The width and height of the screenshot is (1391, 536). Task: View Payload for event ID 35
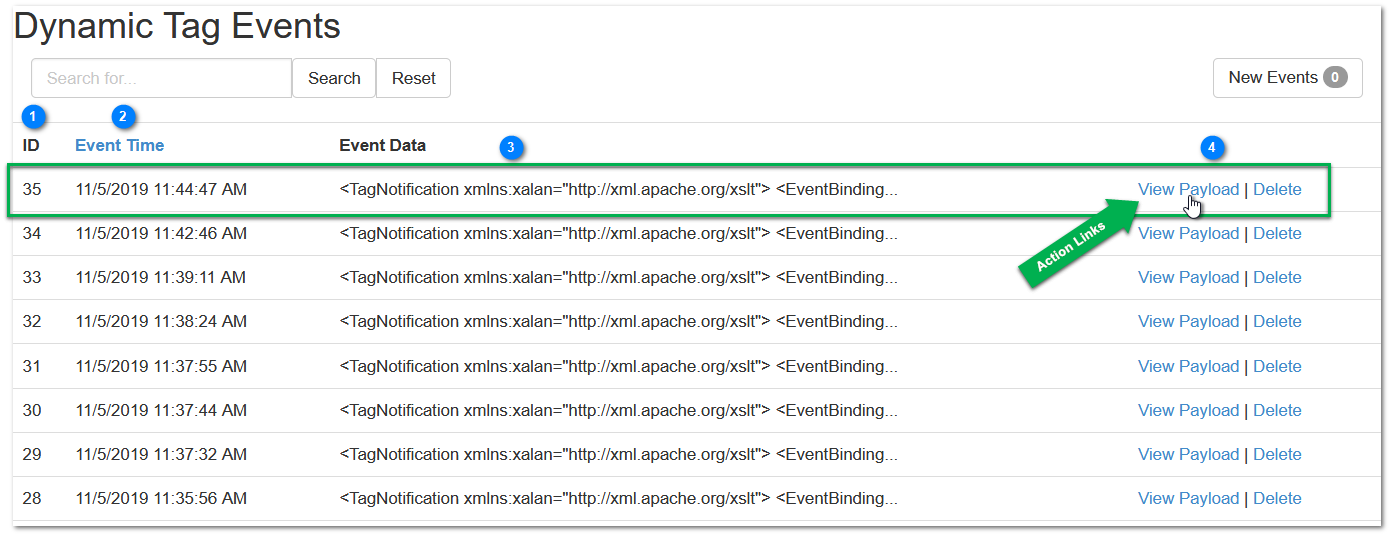click(x=1188, y=189)
